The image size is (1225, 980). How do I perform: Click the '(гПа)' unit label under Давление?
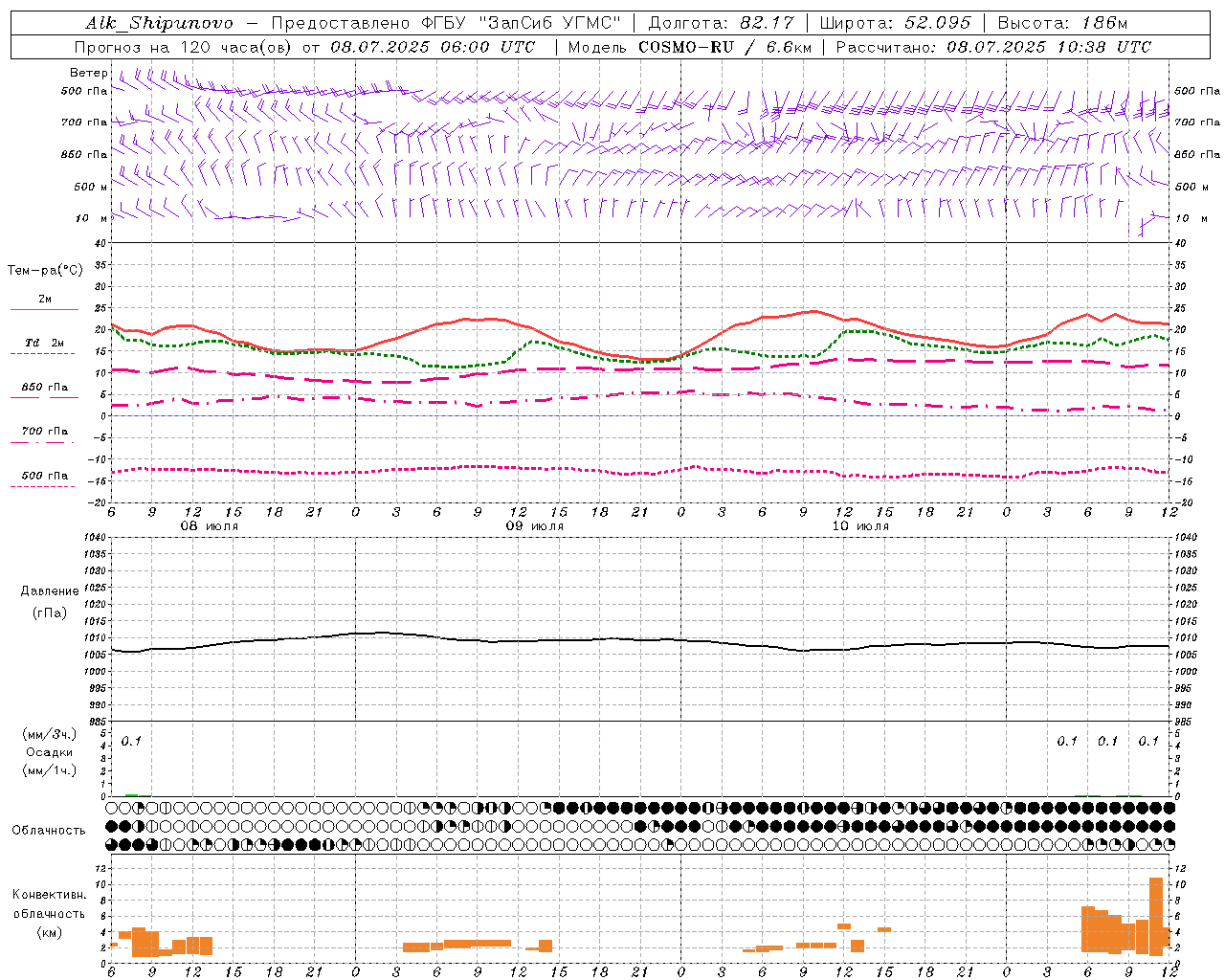pyautogui.click(x=50, y=612)
